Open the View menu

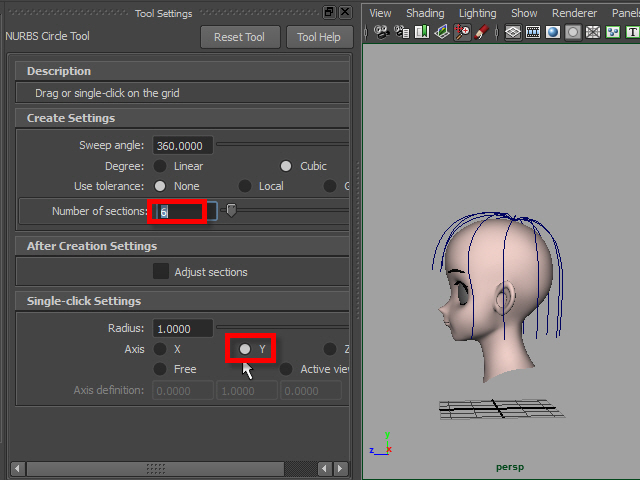click(x=380, y=13)
